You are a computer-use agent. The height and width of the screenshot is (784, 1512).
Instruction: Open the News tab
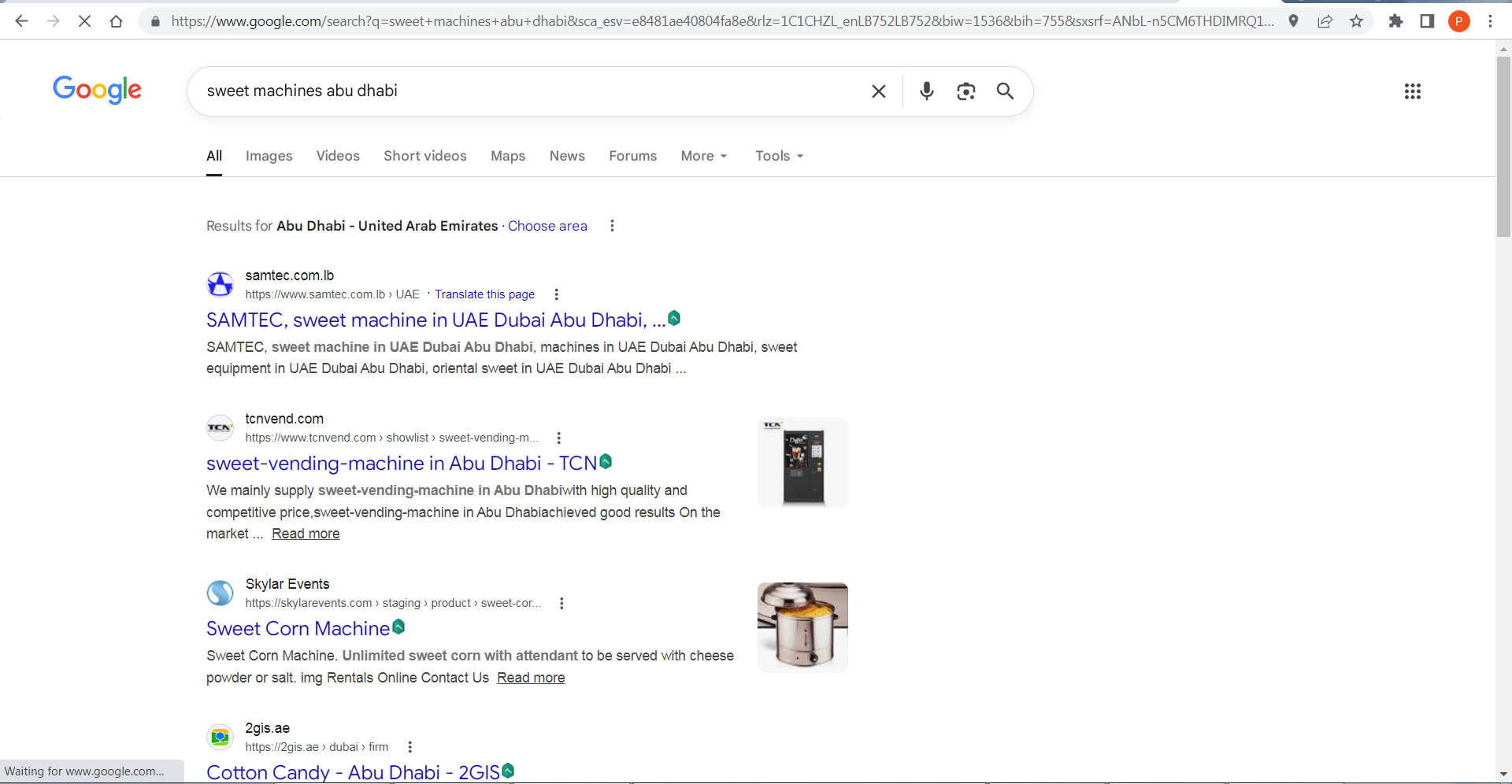tap(567, 156)
